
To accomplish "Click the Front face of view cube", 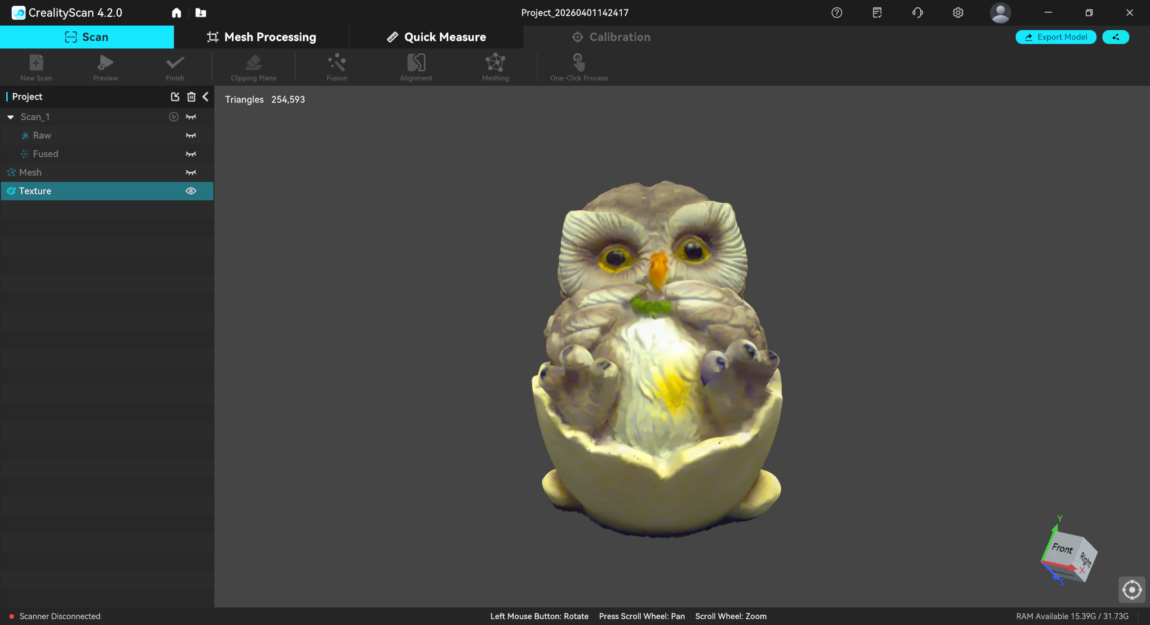I will point(1061,549).
